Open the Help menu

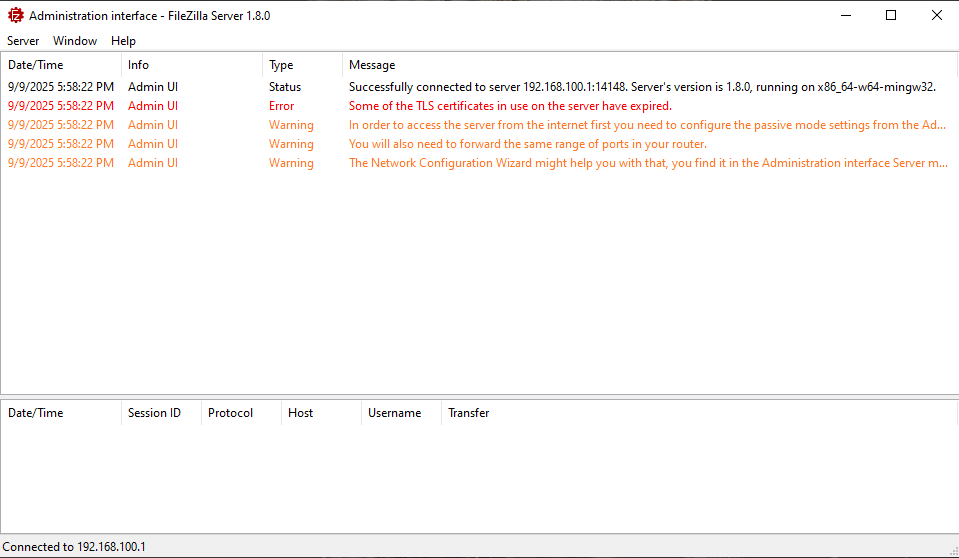point(123,41)
